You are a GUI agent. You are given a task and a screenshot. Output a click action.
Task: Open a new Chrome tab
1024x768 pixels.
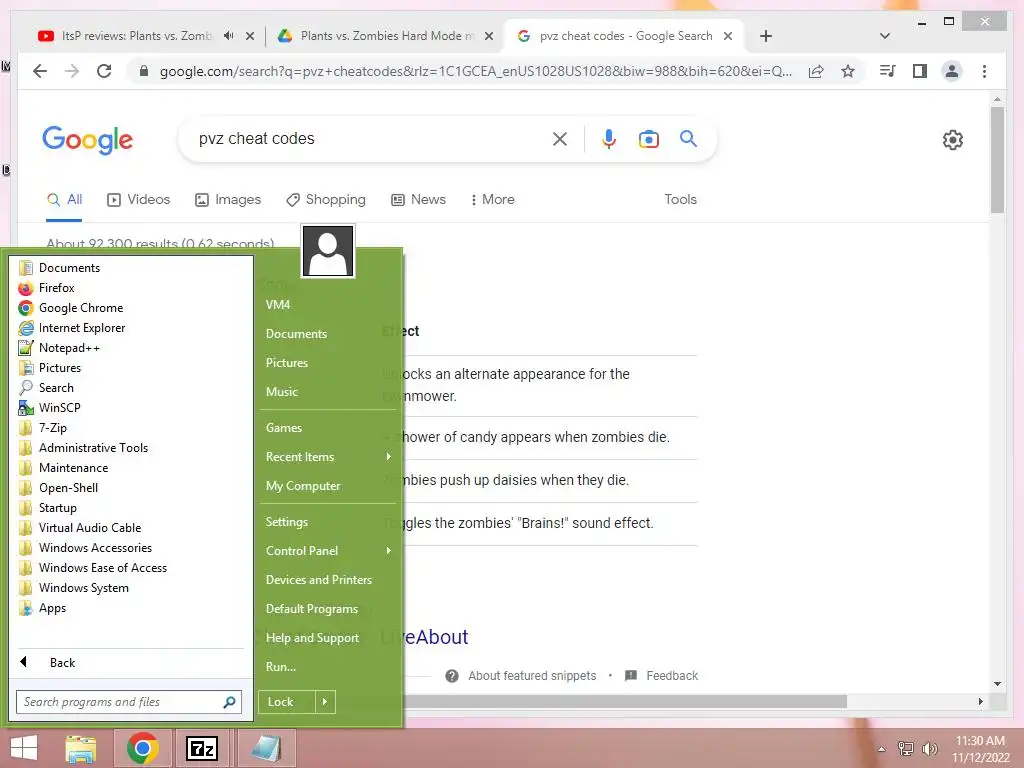click(x=766, y=36)
